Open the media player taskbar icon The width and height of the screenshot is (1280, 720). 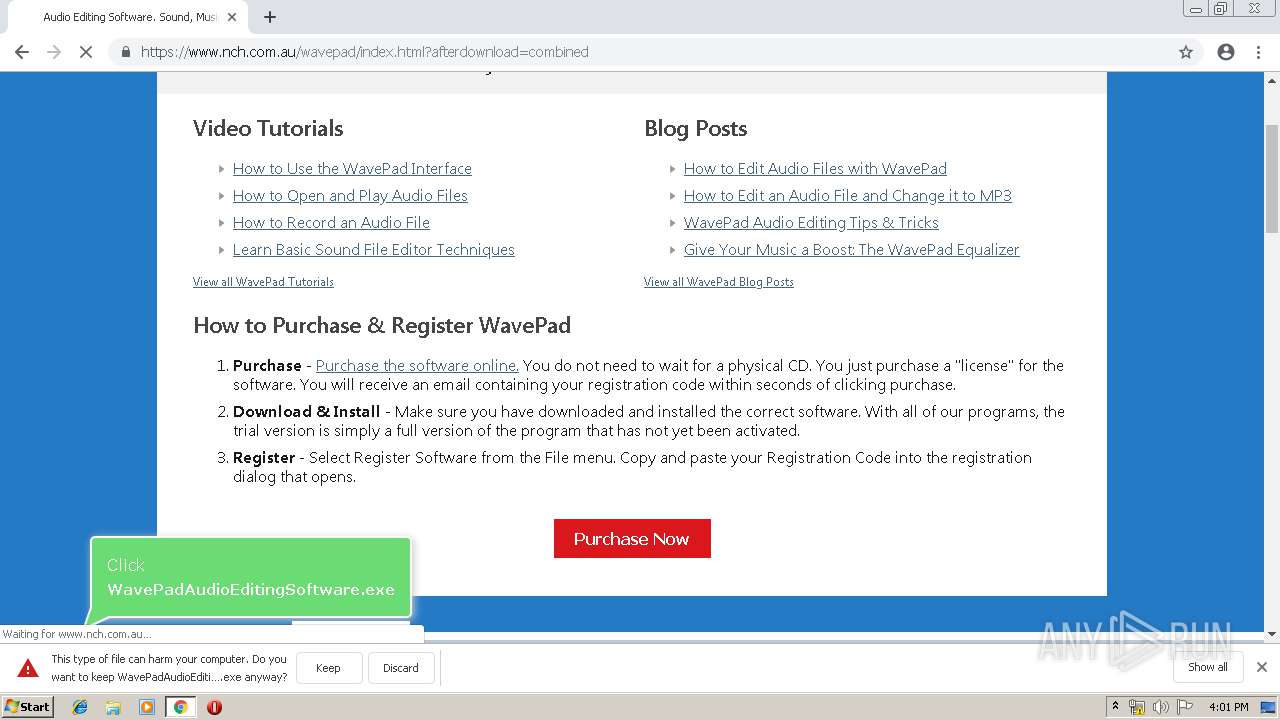point(147,707)
